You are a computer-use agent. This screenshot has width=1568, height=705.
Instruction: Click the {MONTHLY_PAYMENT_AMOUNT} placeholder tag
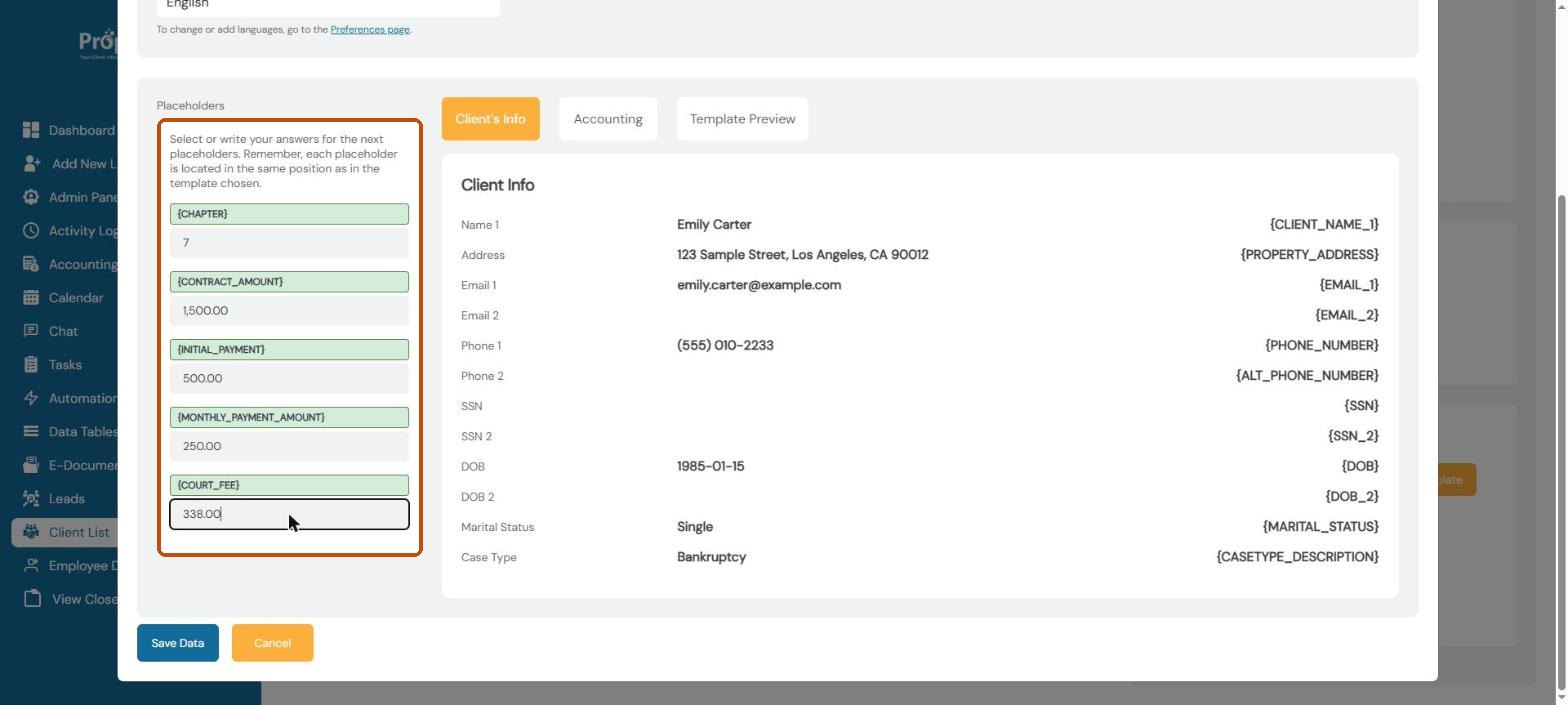[289, 417]
